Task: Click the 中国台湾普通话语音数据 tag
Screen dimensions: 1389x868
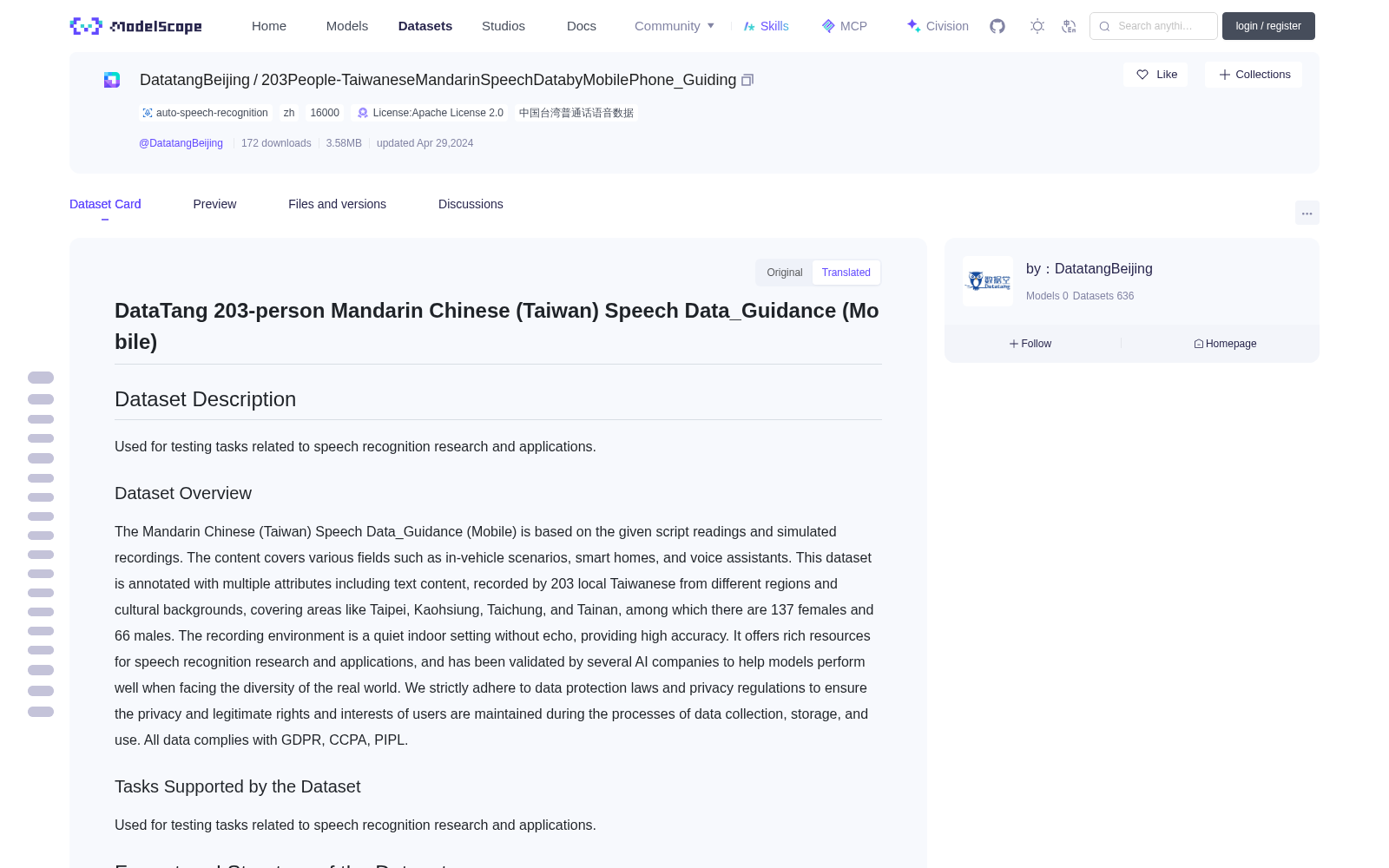Action: coord(576,113)
